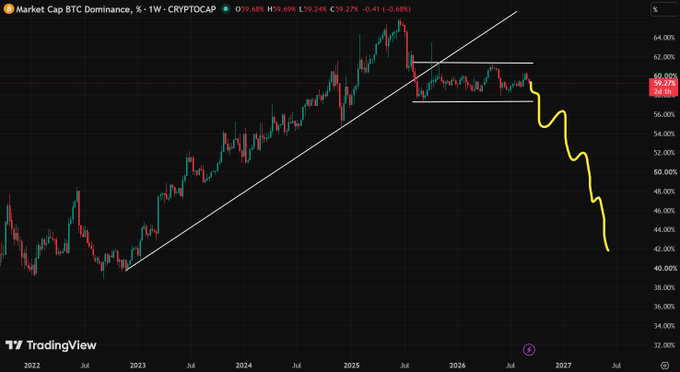Click the 44.00% price scale label
Image resolution: width=680 pixels, height=372 pixels.
pos(664,229)
